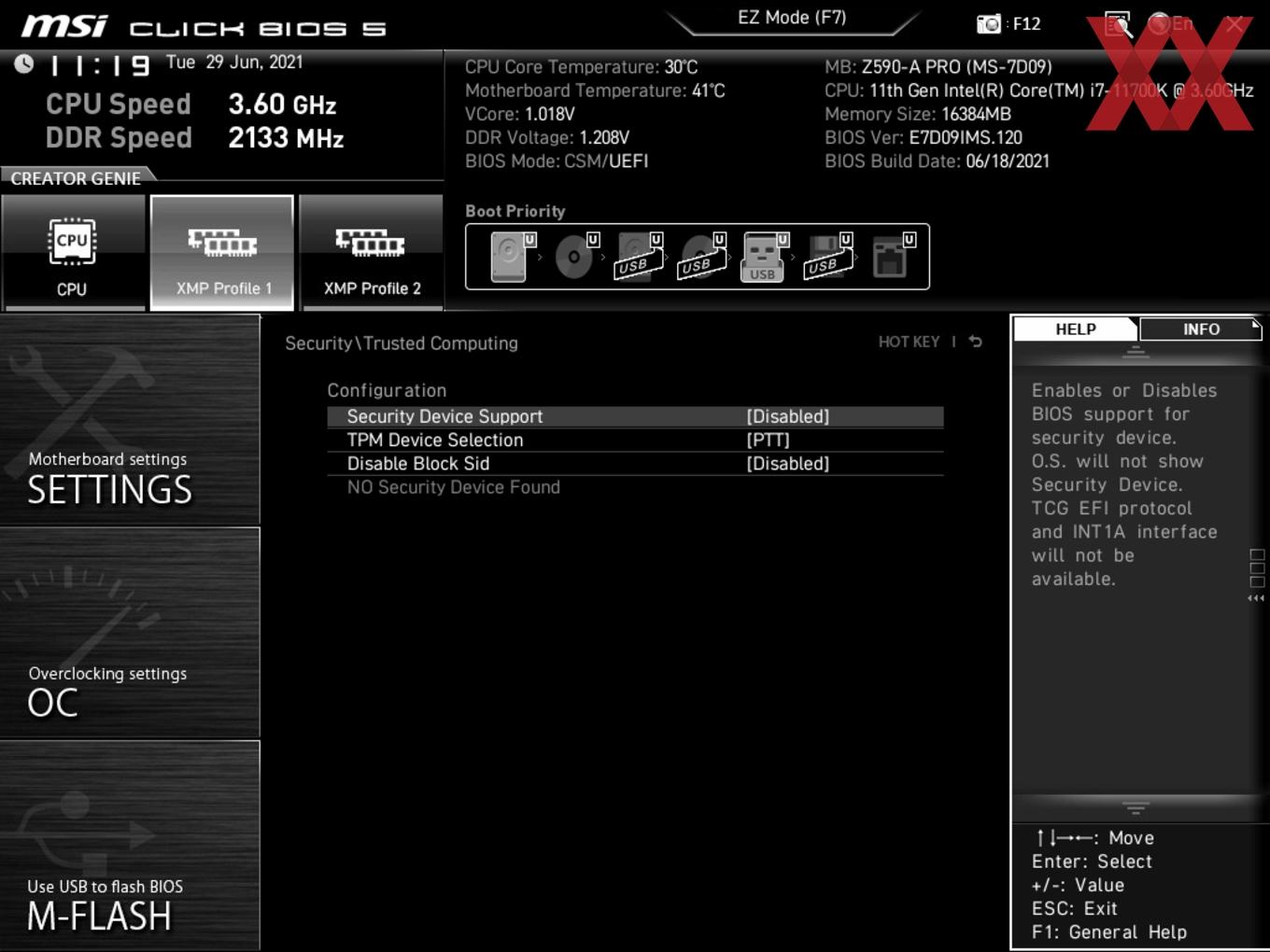Click the help panel side expand handle

click(x=1257, y=574)
